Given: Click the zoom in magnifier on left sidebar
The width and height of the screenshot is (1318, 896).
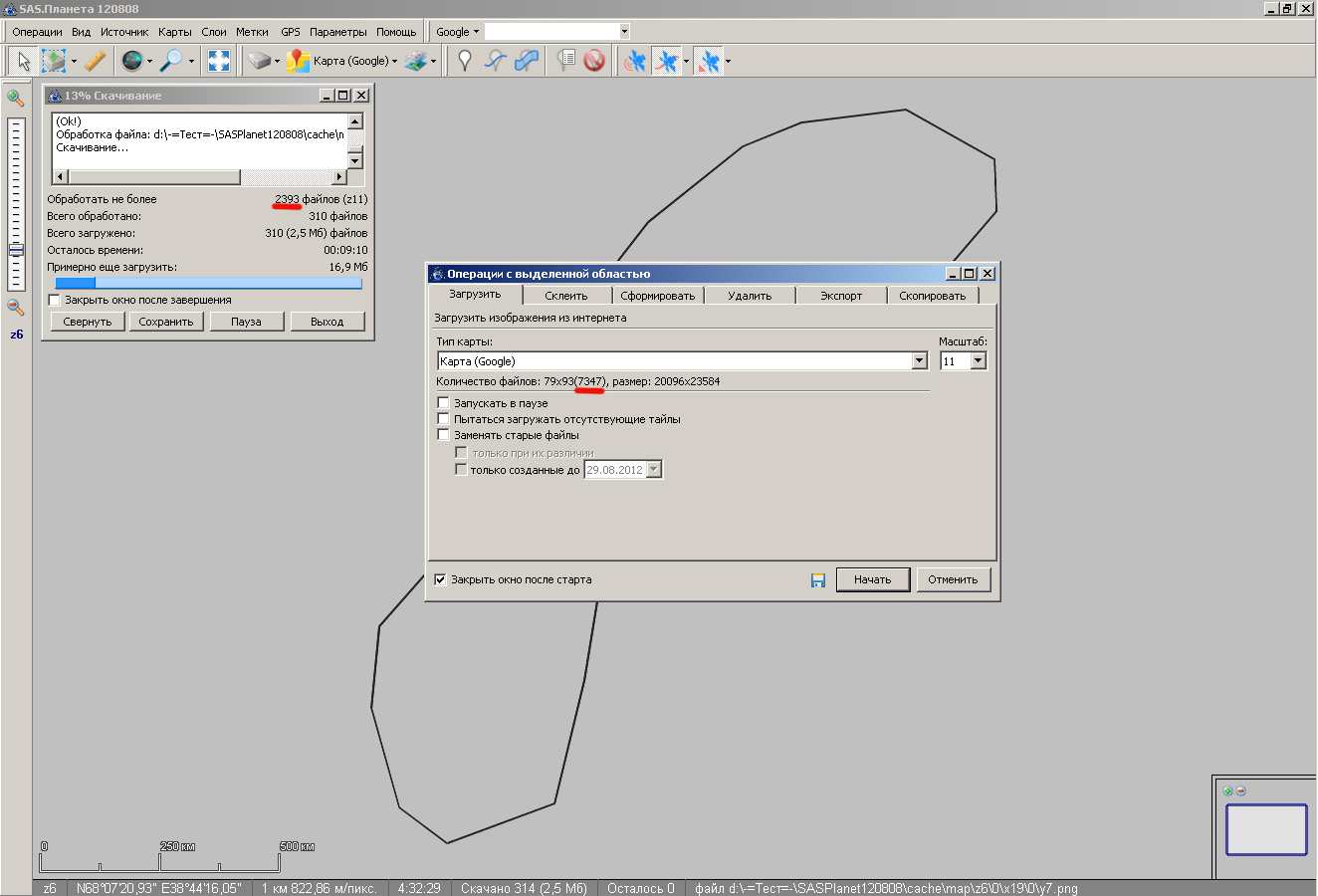Looking at the screenshot, I should [x=16, y=98].
